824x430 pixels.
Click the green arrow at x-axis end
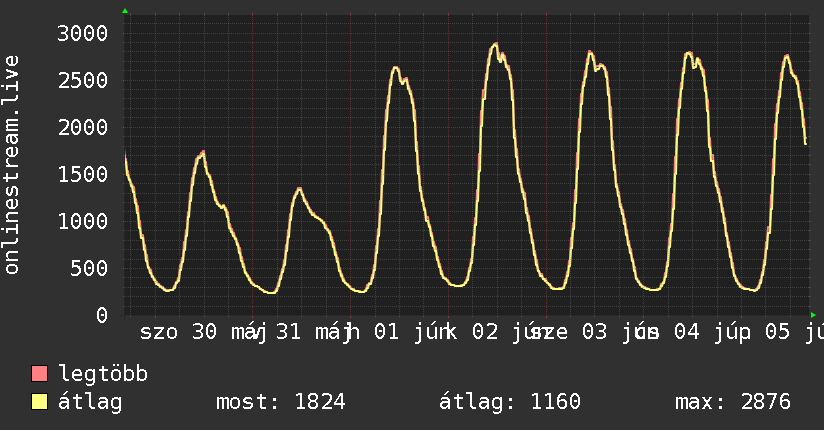[x=813, y=315]
